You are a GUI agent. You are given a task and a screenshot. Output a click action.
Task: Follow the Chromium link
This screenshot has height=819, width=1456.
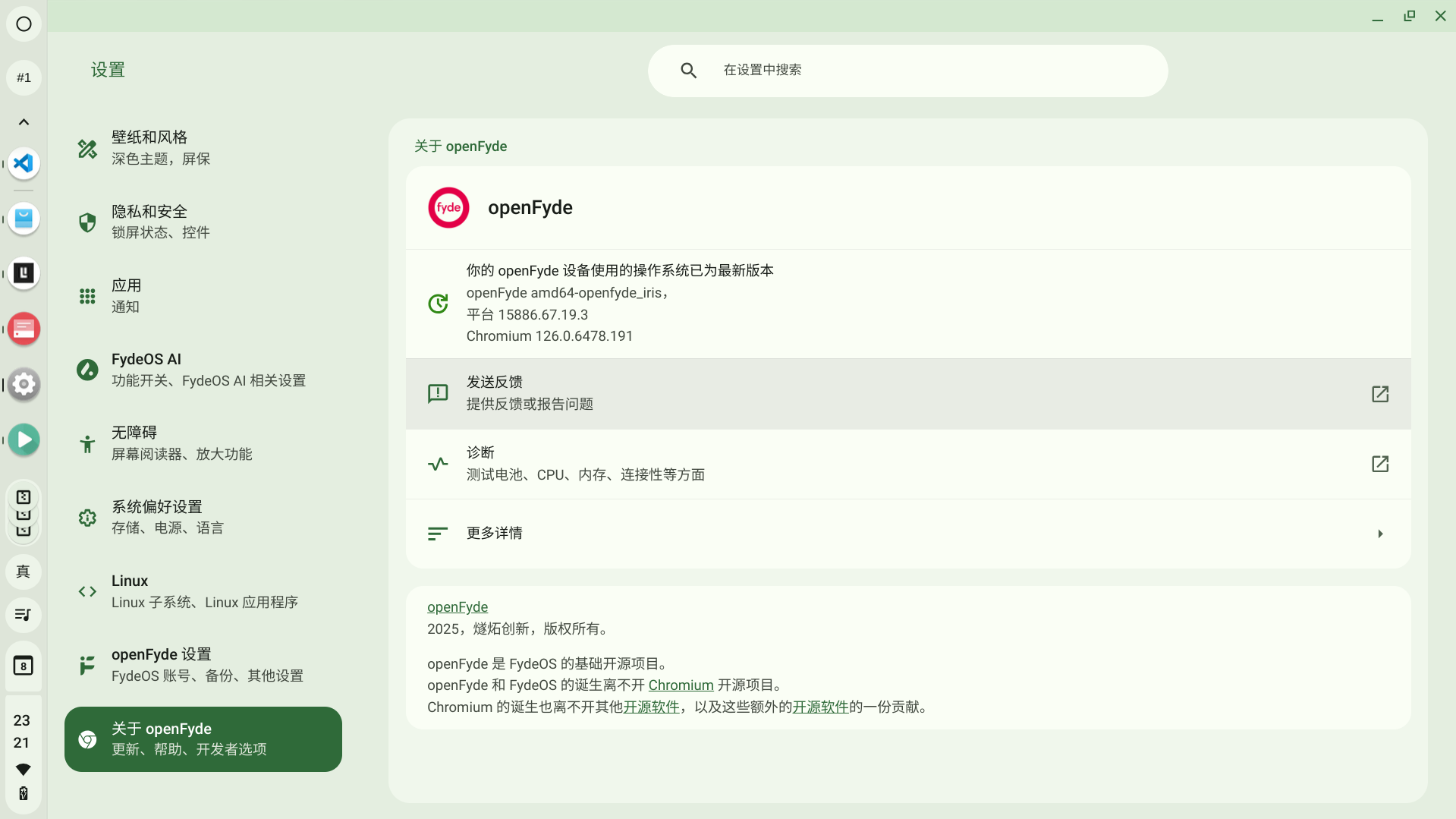[681, 685]
